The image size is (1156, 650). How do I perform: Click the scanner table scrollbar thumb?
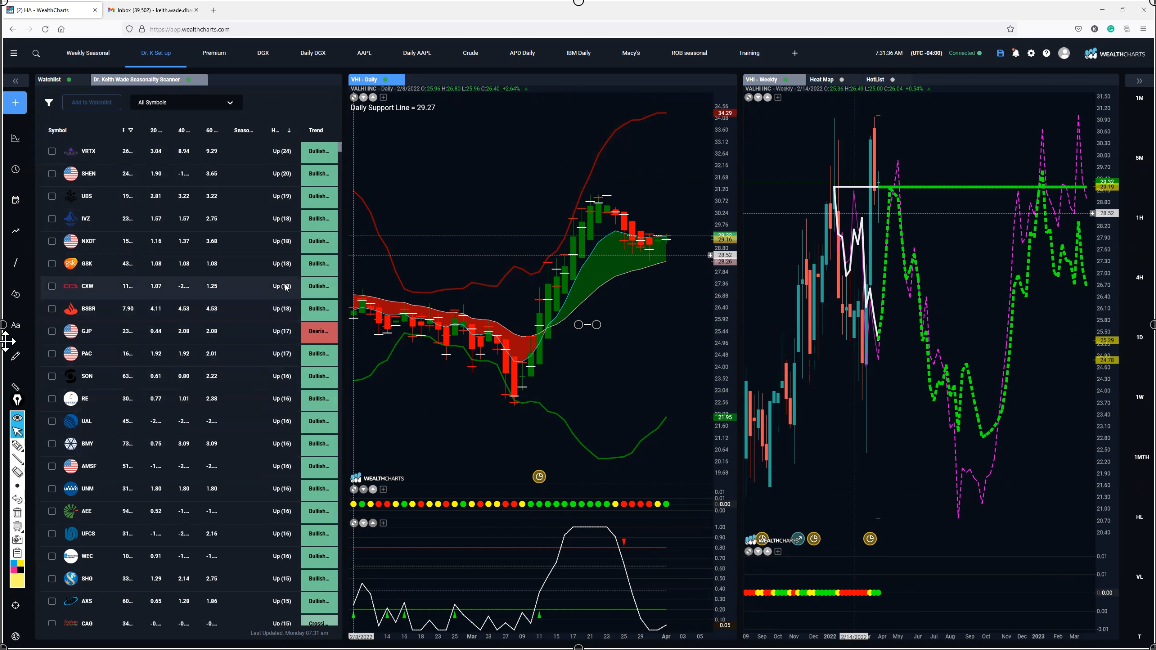coord(340,147)
